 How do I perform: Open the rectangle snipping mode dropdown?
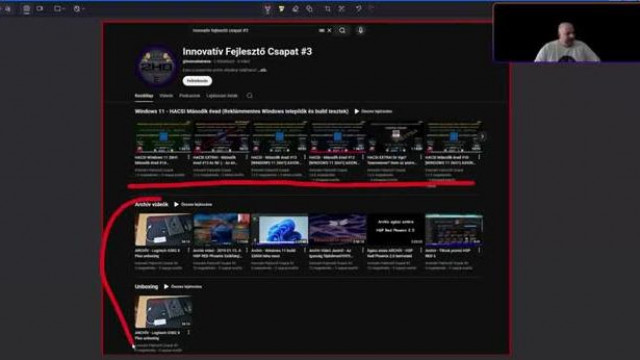[60, 9]
